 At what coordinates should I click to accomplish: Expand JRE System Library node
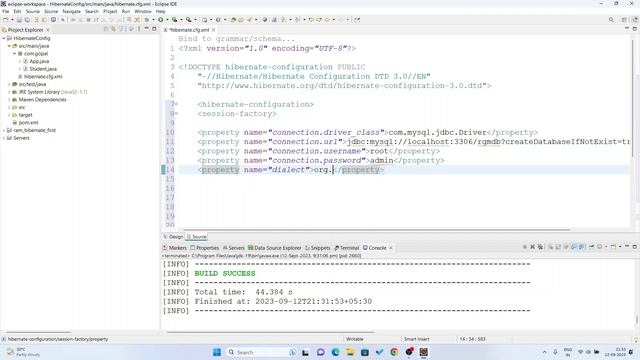coord(9,92)
